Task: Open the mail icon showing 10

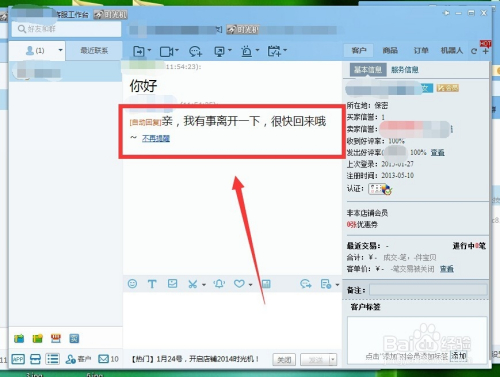Action: click(x=108, y=359)
